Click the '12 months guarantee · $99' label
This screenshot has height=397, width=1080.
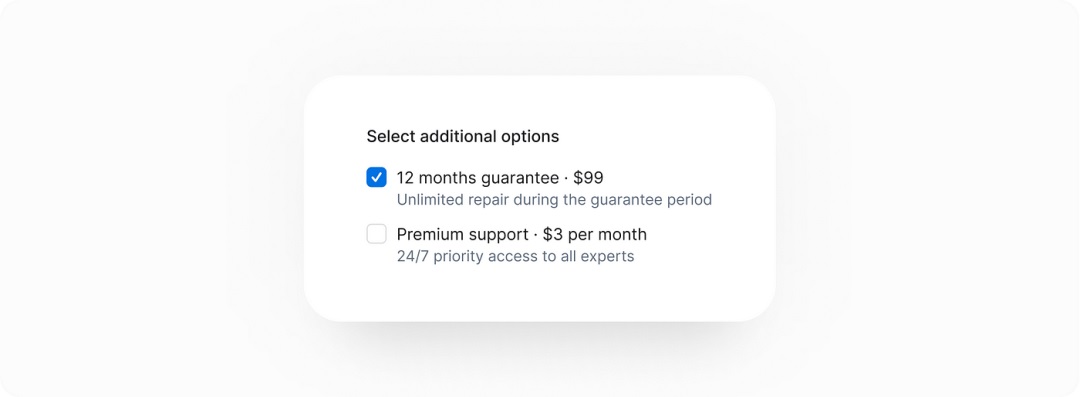pyautogui.click(x=500, y=178)
